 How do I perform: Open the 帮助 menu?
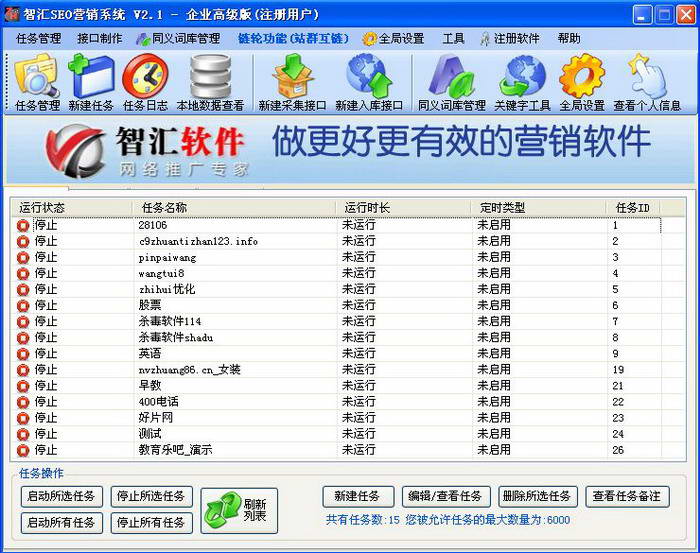pos(569,39)
